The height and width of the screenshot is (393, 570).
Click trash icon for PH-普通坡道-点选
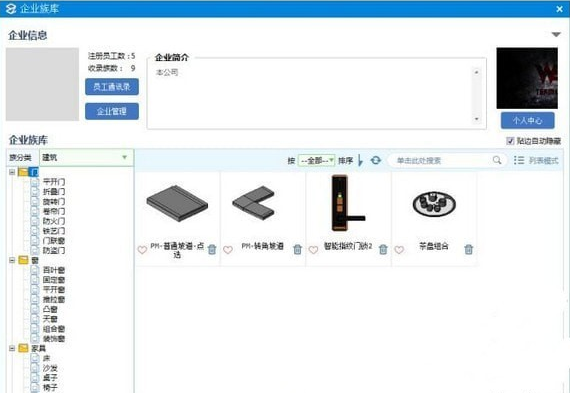pos(212,249)
